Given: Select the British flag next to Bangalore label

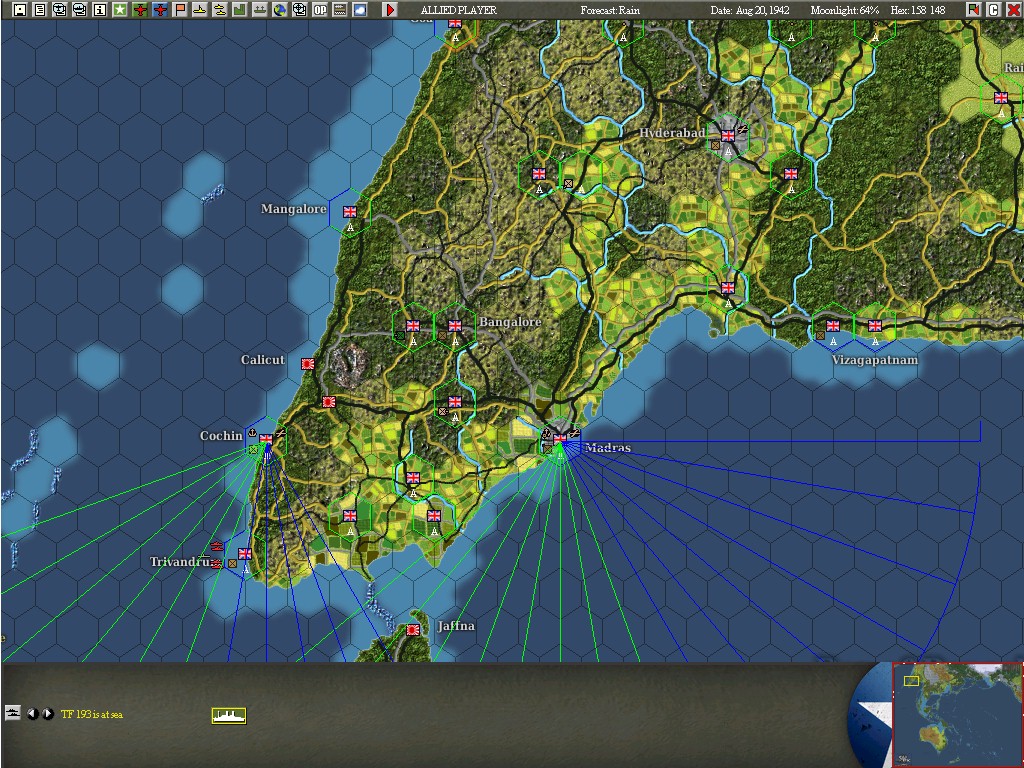Looking at the screenshot, I should [455, 325].
